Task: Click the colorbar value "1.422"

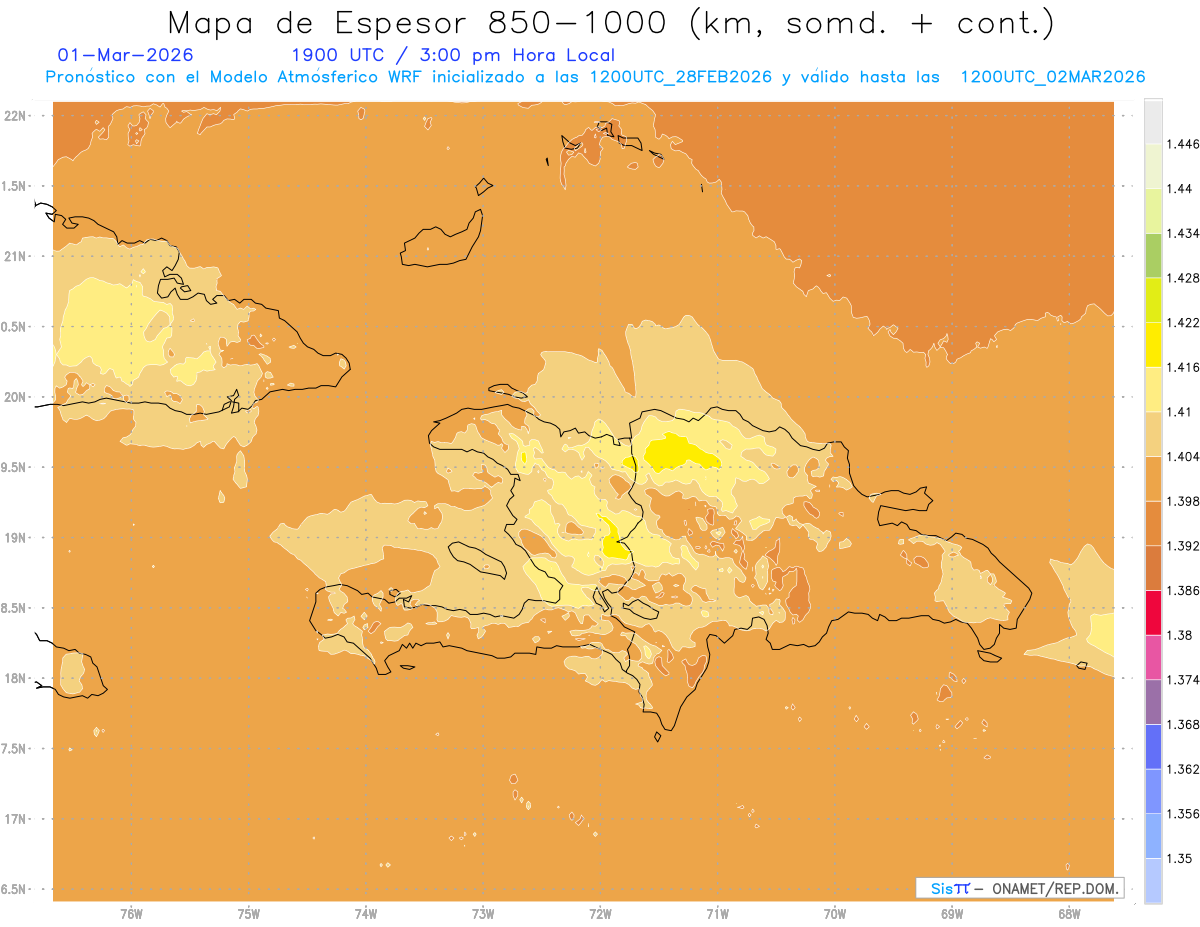Action: pyautogui.click(x=1183, y=322)
